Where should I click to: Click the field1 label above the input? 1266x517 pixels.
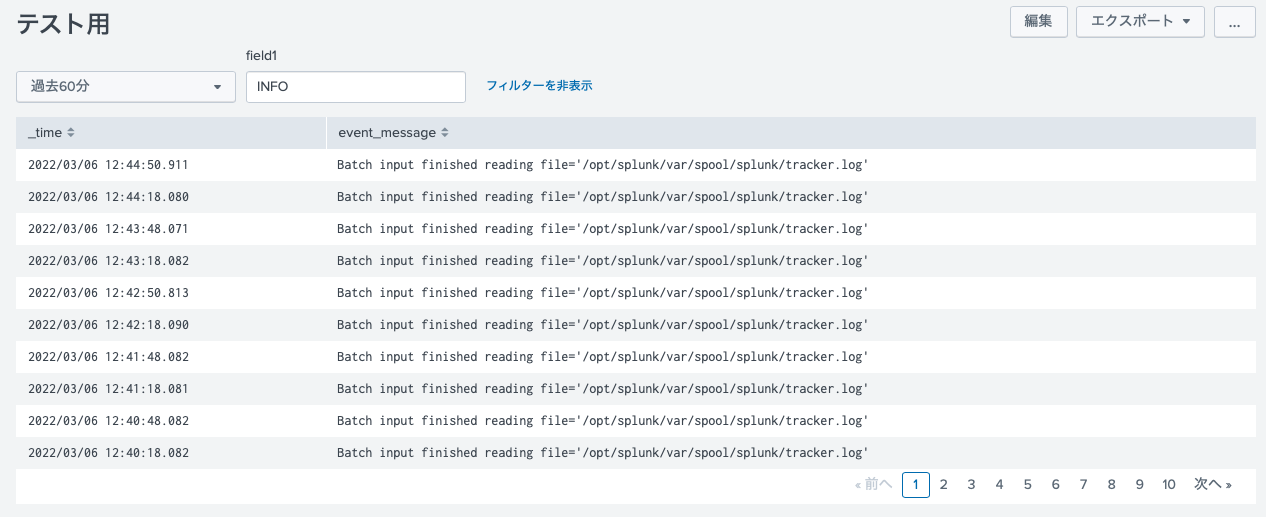coord(261,56)
